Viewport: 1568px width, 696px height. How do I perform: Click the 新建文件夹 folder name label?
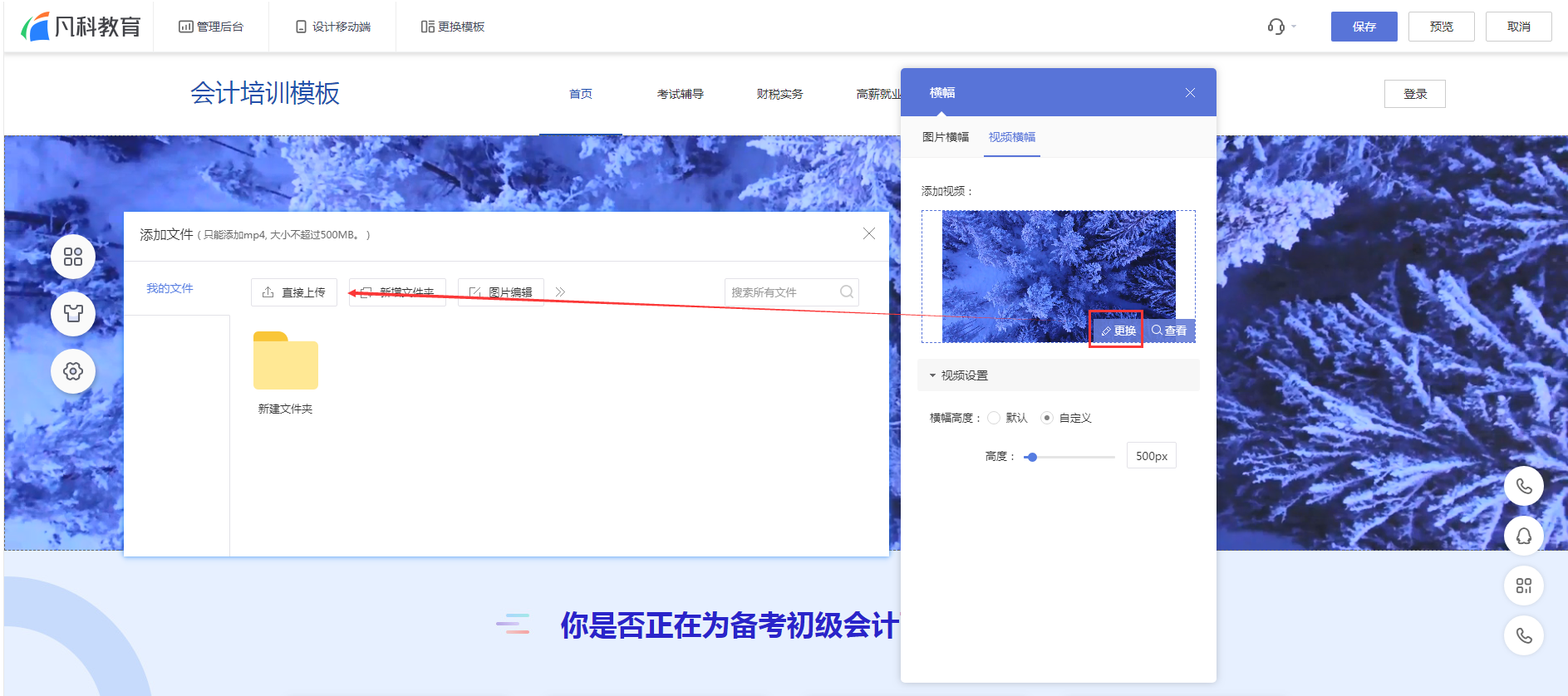coord(285,409)
